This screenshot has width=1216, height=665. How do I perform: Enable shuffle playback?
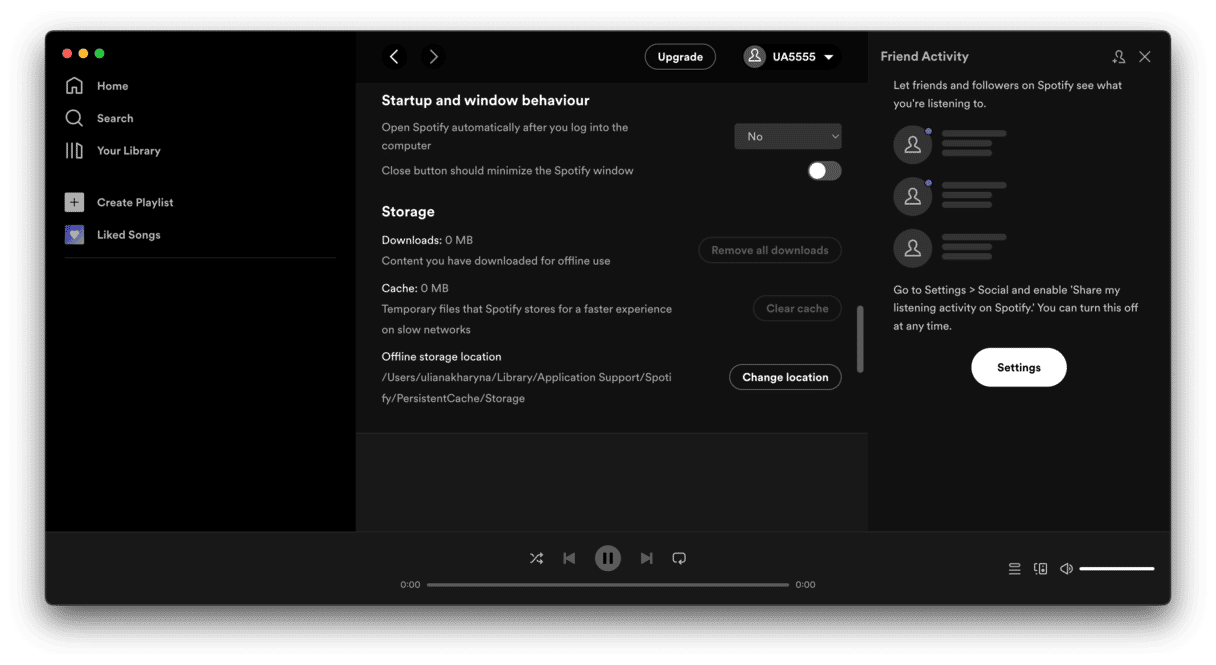[537, 558]
